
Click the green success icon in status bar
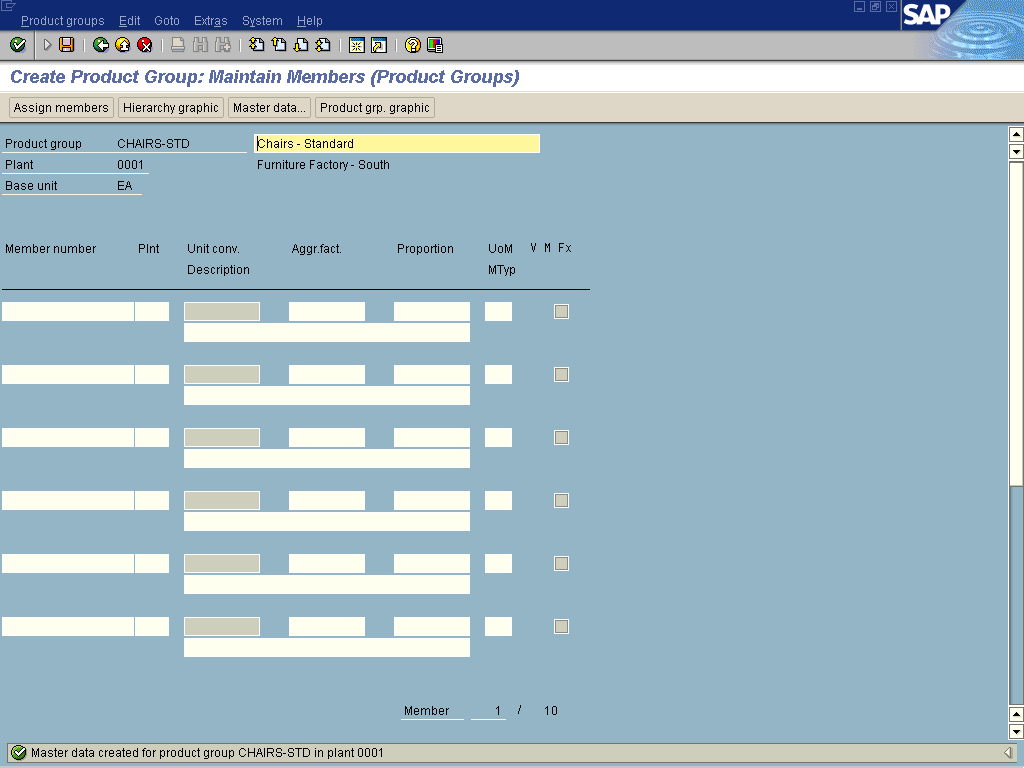(19, 752)
